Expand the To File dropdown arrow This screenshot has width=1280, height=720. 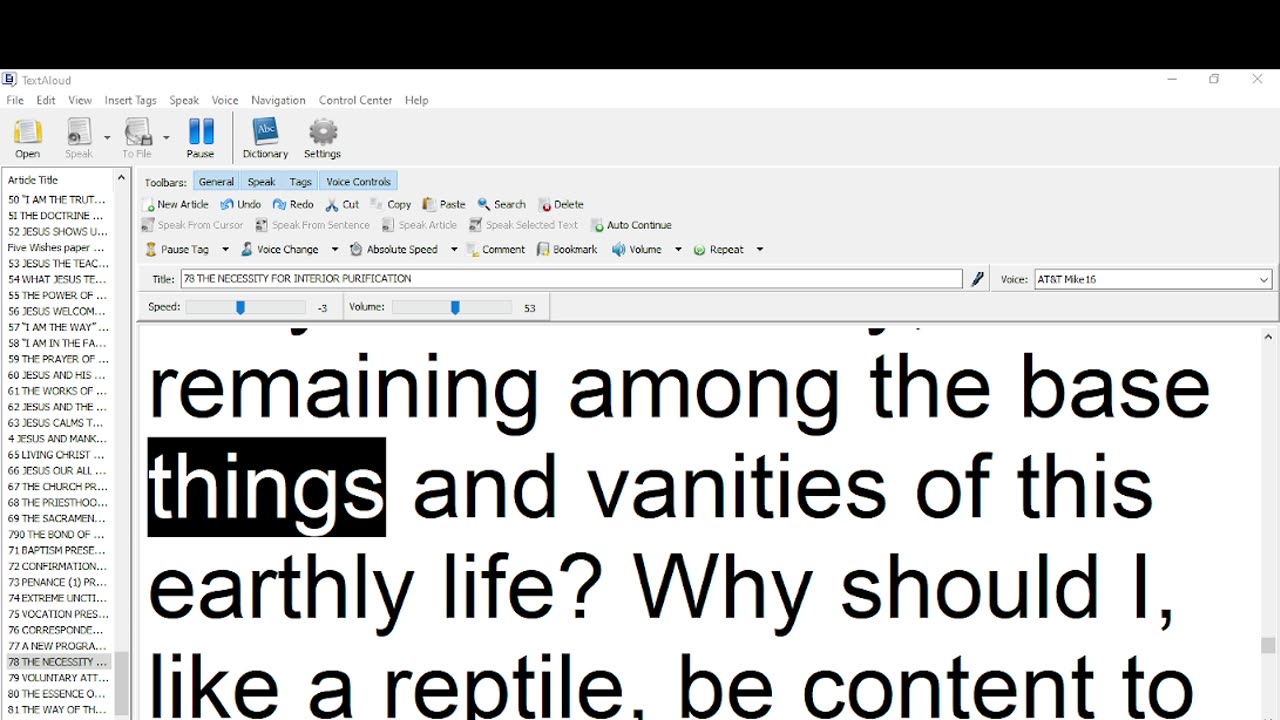166,138
